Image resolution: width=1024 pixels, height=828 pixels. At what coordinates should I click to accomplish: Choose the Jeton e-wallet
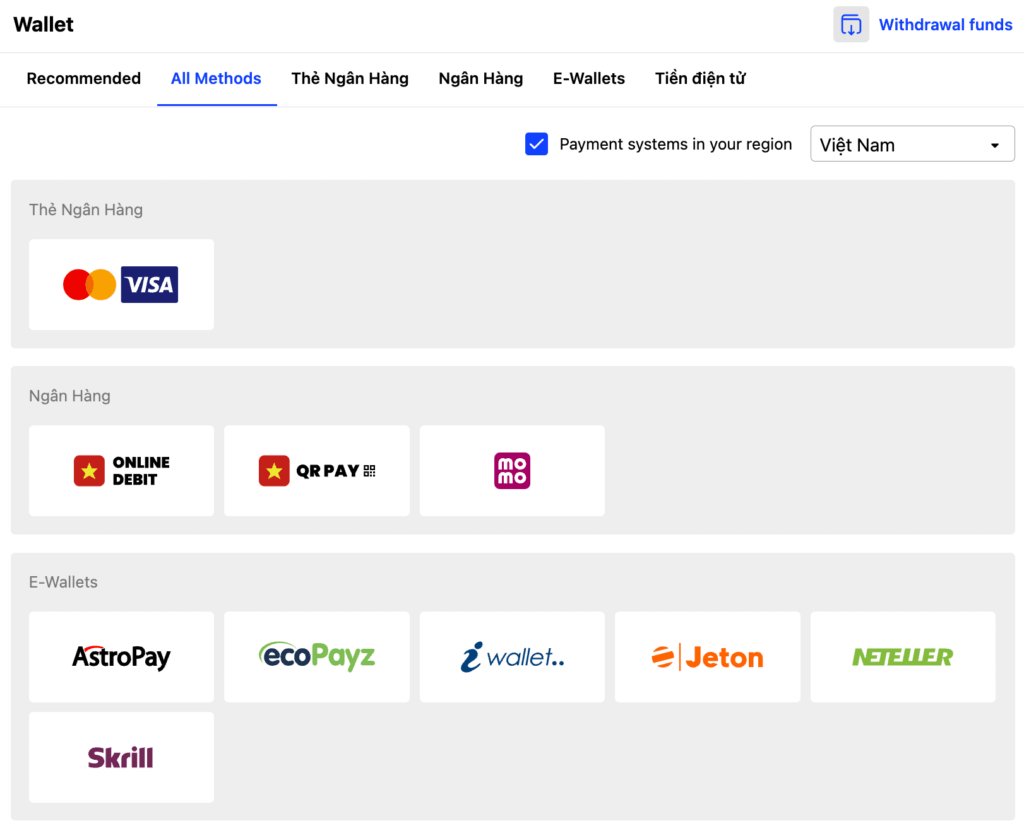pyautogui.click(x=707, y=657)
